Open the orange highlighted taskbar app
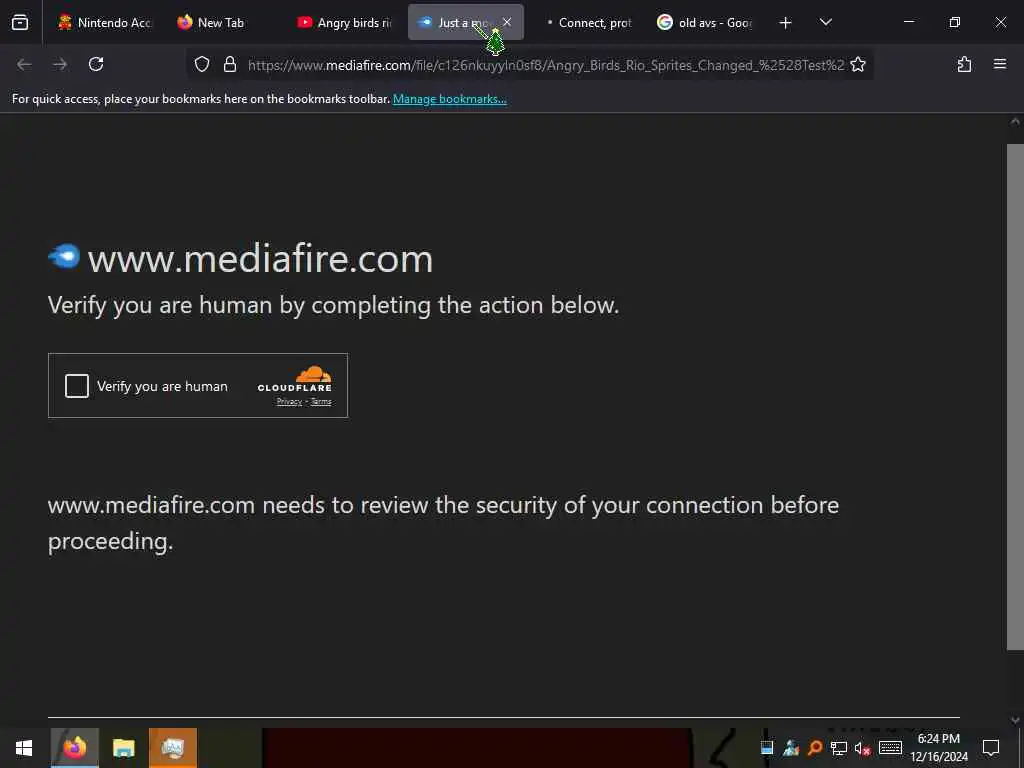This screenshot has height=768, width=1024. (x=172, y=748)
